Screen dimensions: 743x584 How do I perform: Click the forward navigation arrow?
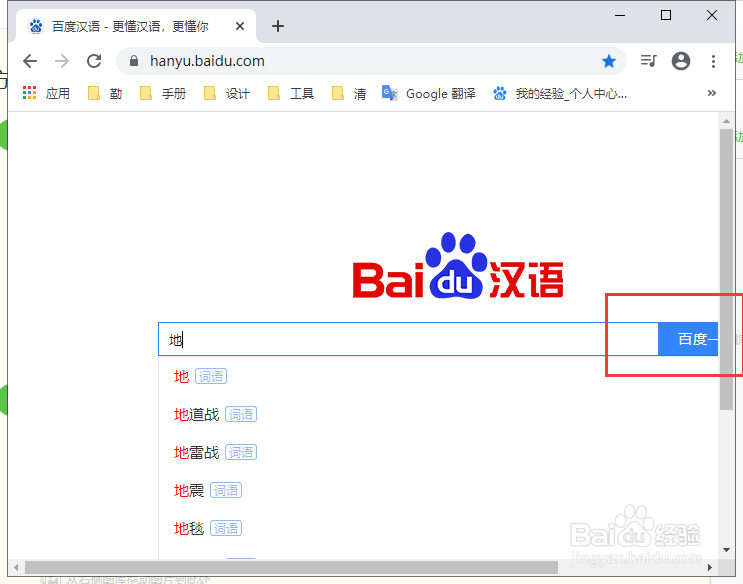(62, 61)
